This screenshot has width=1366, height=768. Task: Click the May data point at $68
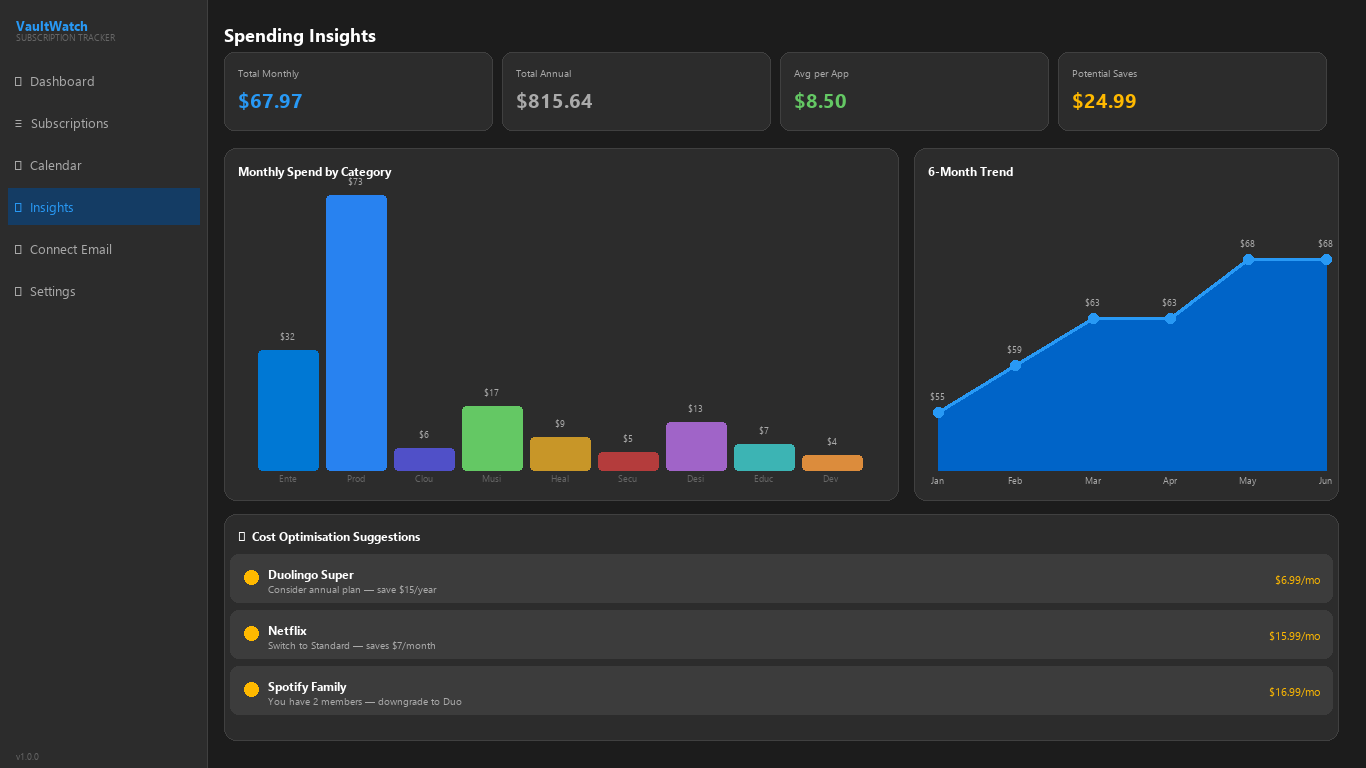coord(1248,259)
